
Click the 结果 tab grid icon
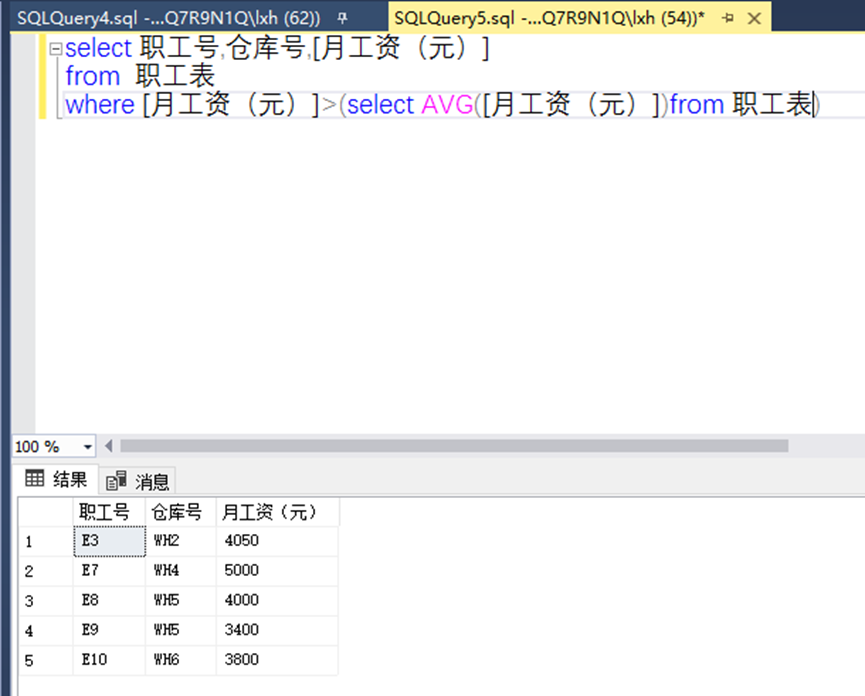(x=34, y=478)
